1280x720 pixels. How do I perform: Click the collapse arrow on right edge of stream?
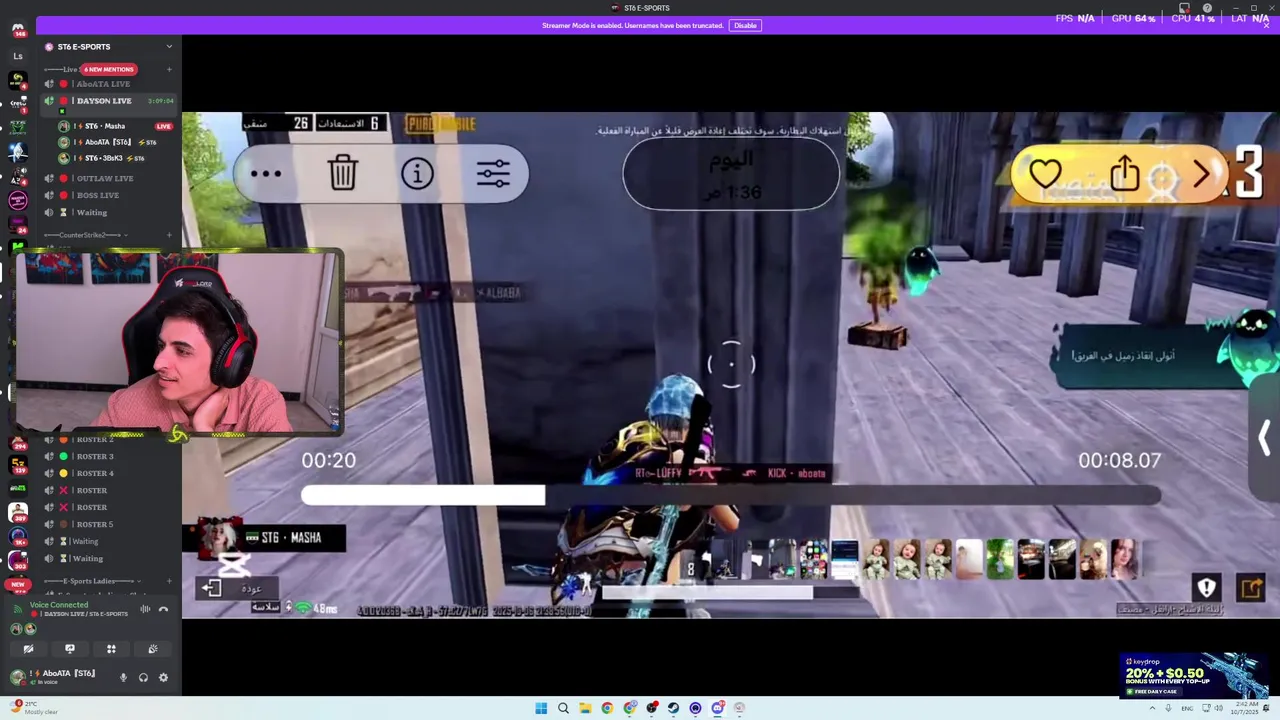tap(1264, 437)
